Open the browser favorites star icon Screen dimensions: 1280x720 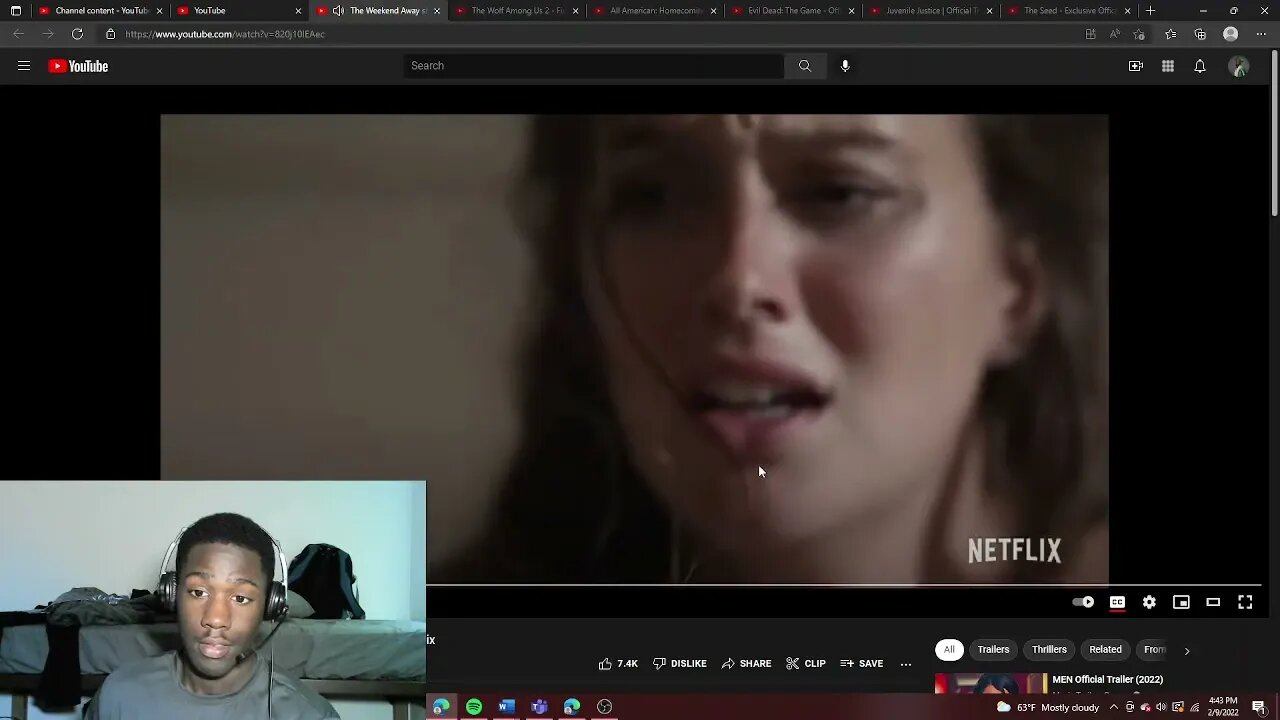point(1171,34)
